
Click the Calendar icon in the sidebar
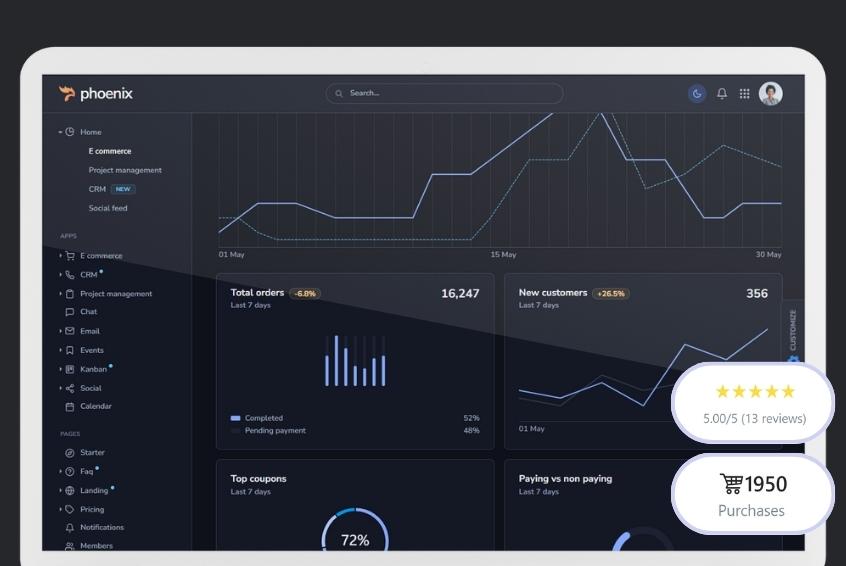tap(70, 406)
